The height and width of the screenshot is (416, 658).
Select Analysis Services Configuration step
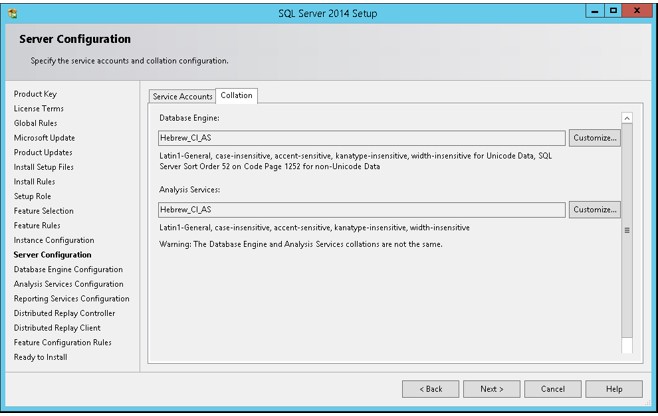68,284
